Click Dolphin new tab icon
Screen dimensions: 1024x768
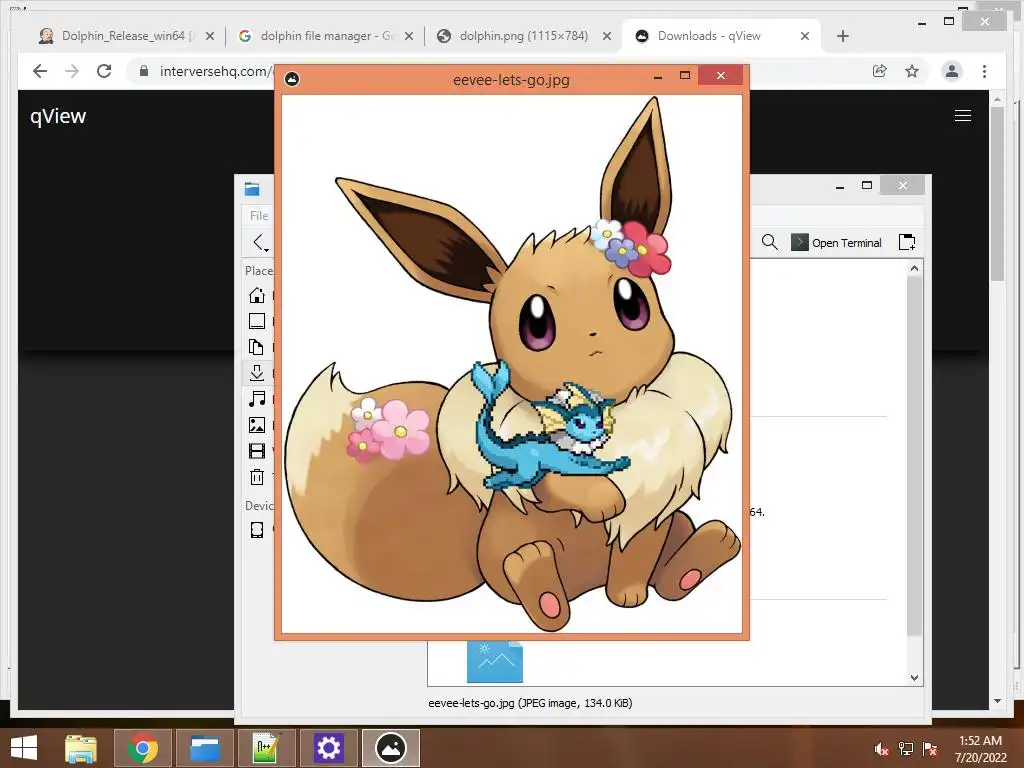pos(906,242)
